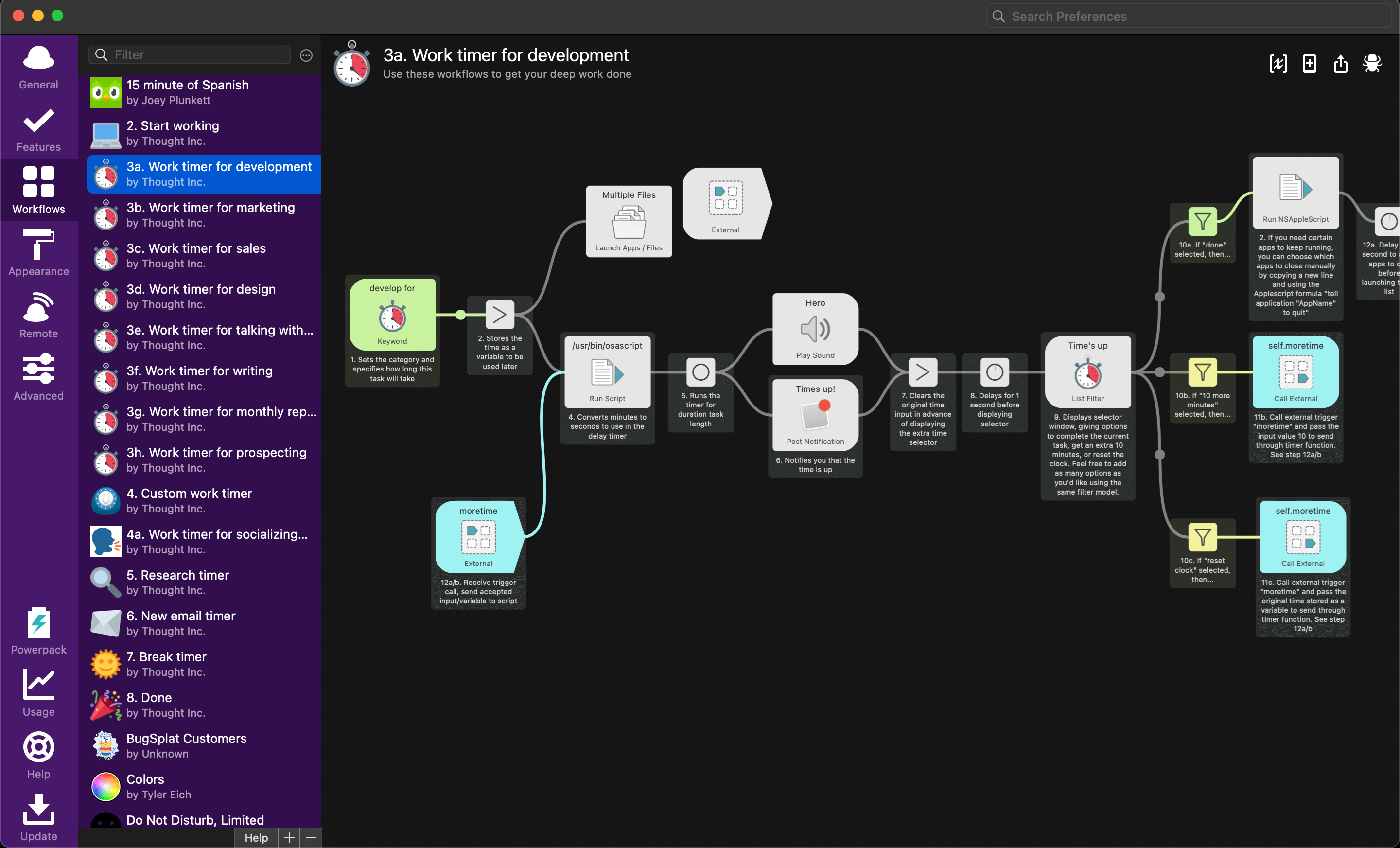Image resolution: width=1400 pixels, height=848 pixels.
Task: Add a new workflow with the + button
Action: coord(289,837)
